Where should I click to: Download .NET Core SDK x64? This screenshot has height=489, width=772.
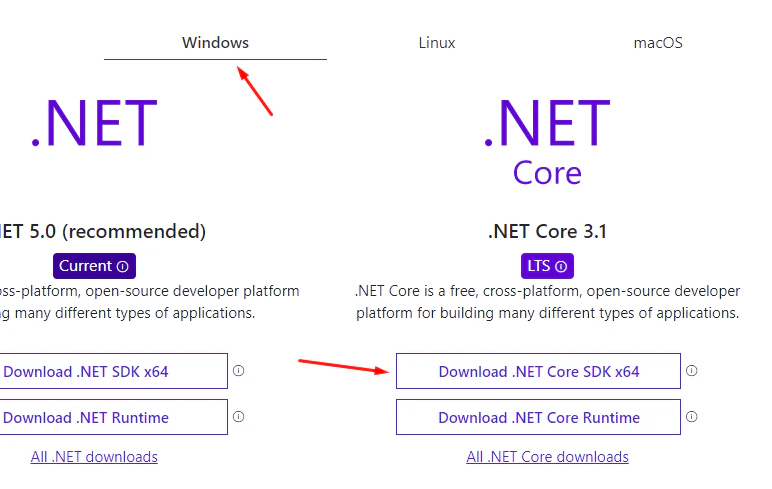[x=538, y=371]
